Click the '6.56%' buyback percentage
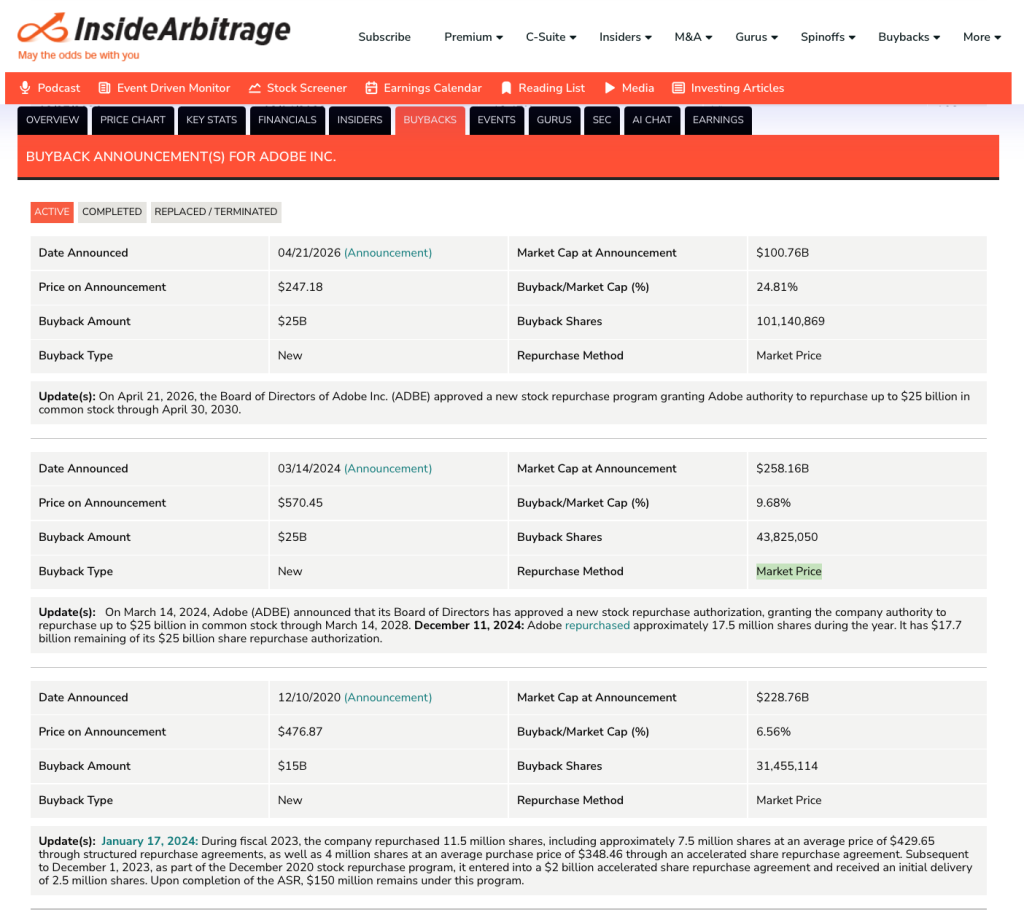 coord(773,732)
